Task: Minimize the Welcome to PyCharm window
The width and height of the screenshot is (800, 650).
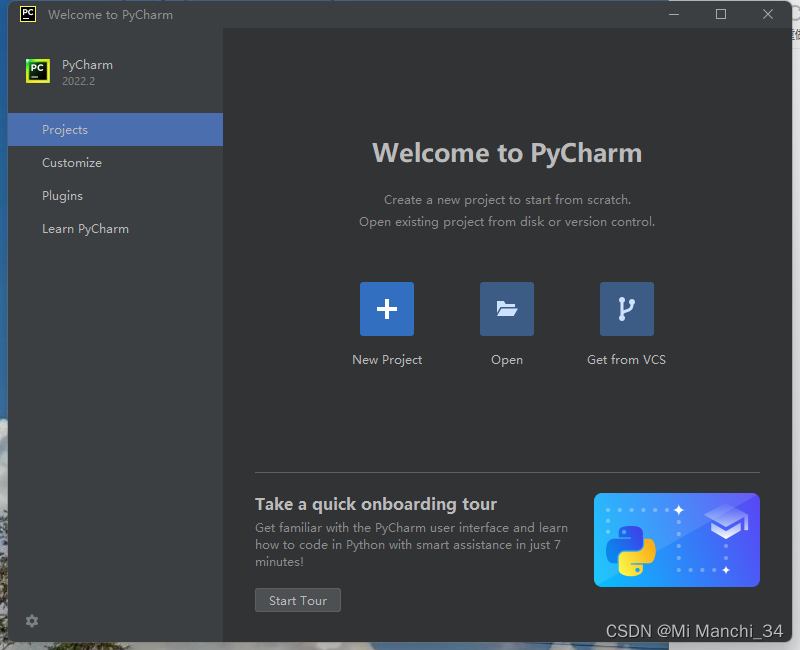Action: coord(674,14)
